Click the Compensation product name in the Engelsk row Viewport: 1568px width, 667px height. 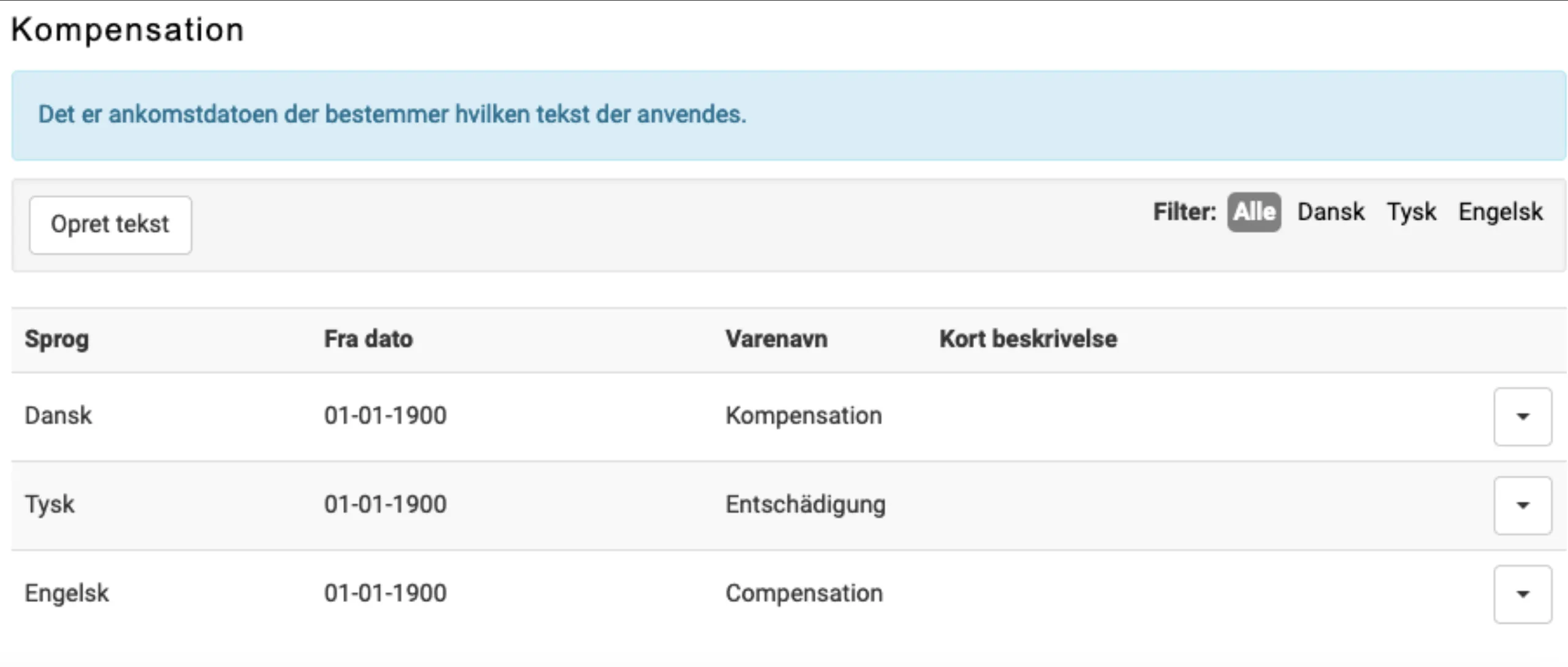click(804, 593)
